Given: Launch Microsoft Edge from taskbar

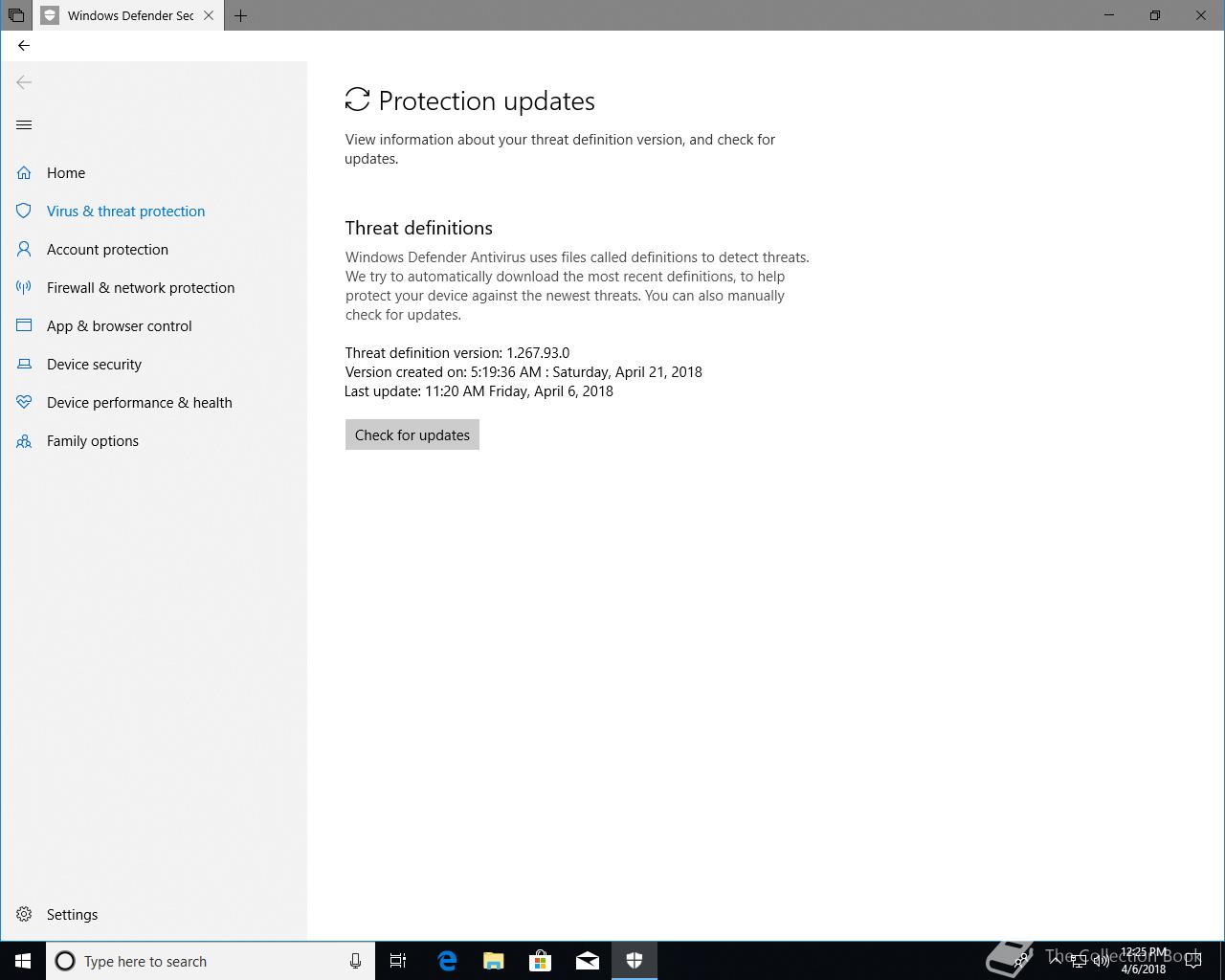Looking at the screenshot, I should 447,961.
